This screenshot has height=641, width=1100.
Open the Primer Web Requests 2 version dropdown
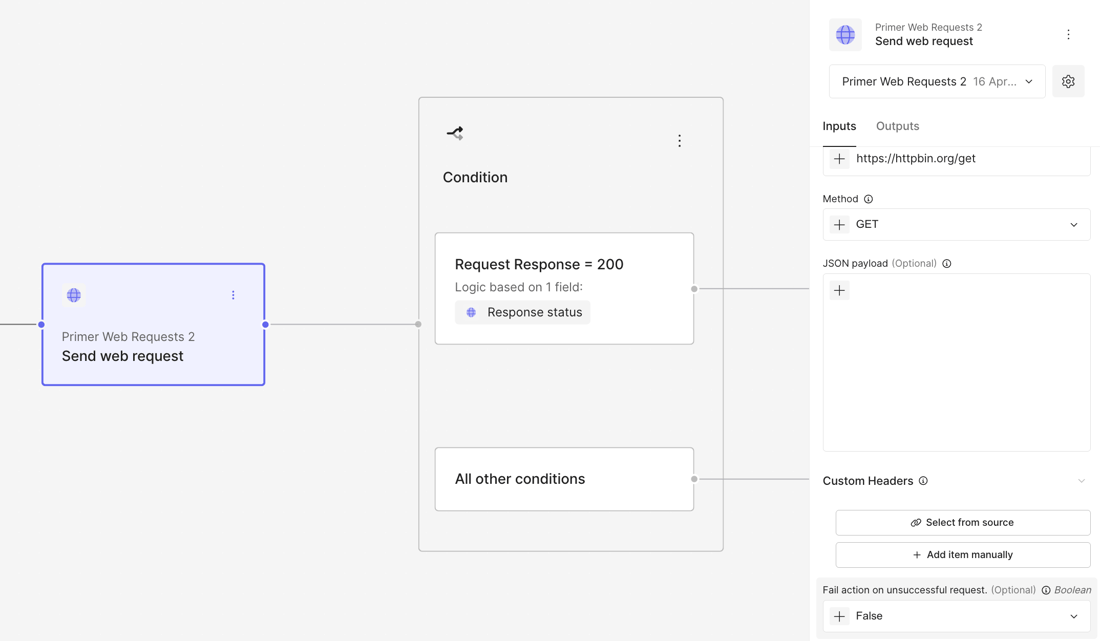[x=937, y=81]
